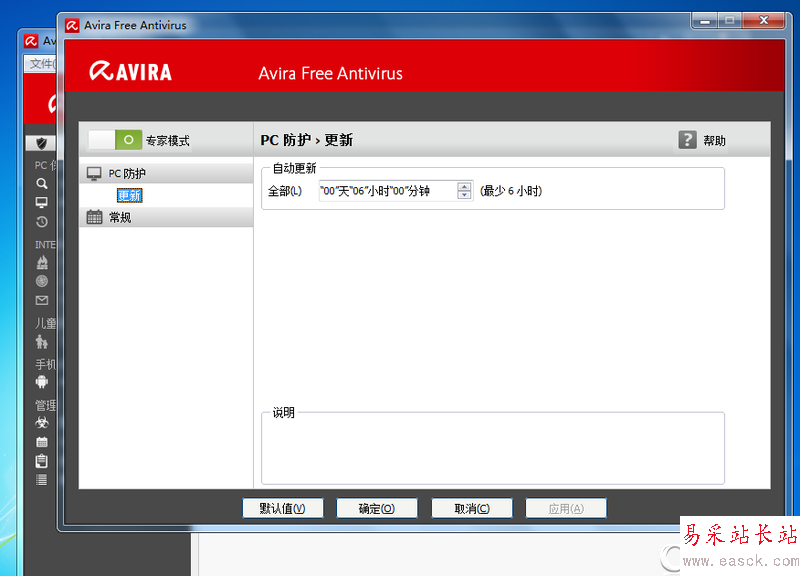Viewport: 800px width, 576px height.
Task: Open Quarantine biohazard icon in background sidebar
Action: tap(42, 422)
